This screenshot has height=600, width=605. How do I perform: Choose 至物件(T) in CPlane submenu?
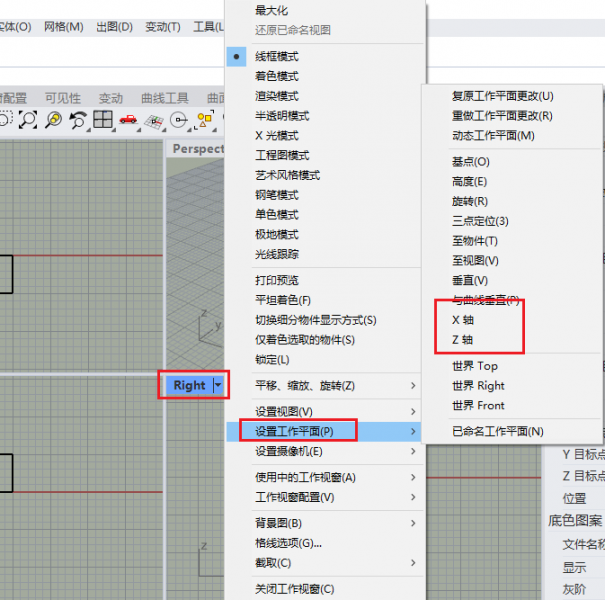pos(475,241)
